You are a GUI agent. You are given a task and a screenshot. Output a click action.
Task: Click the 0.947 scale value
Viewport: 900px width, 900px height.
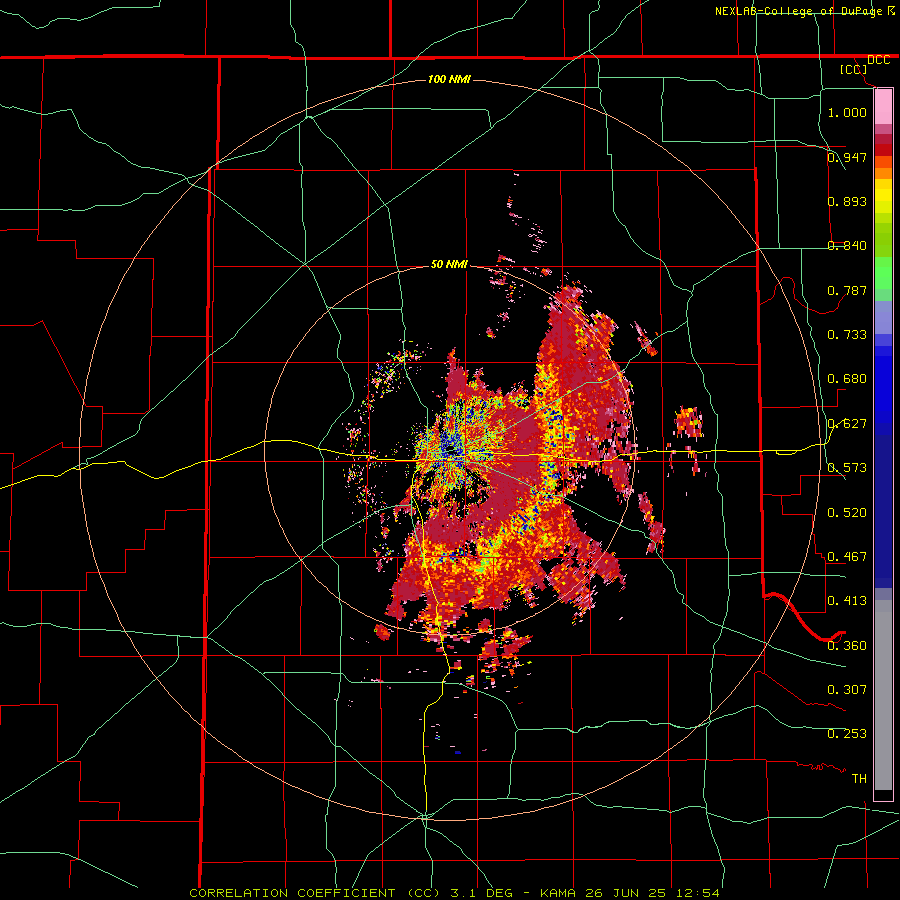click(x=847, y=157)
